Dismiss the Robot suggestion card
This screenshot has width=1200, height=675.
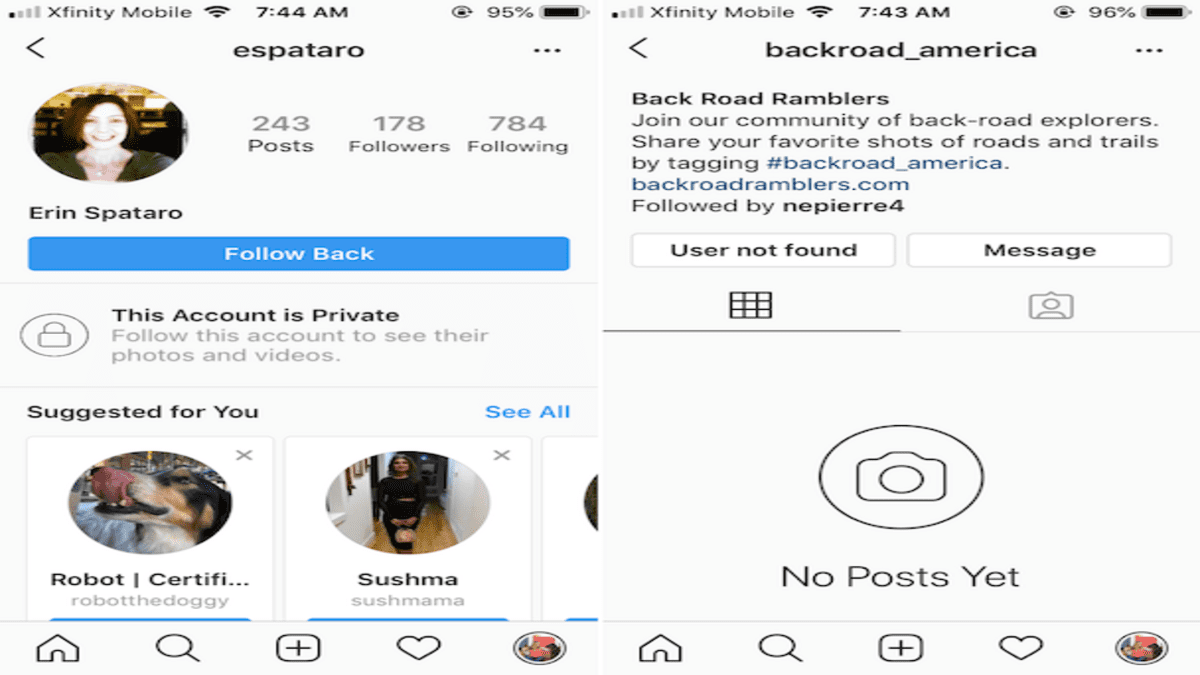coord(243,455)
